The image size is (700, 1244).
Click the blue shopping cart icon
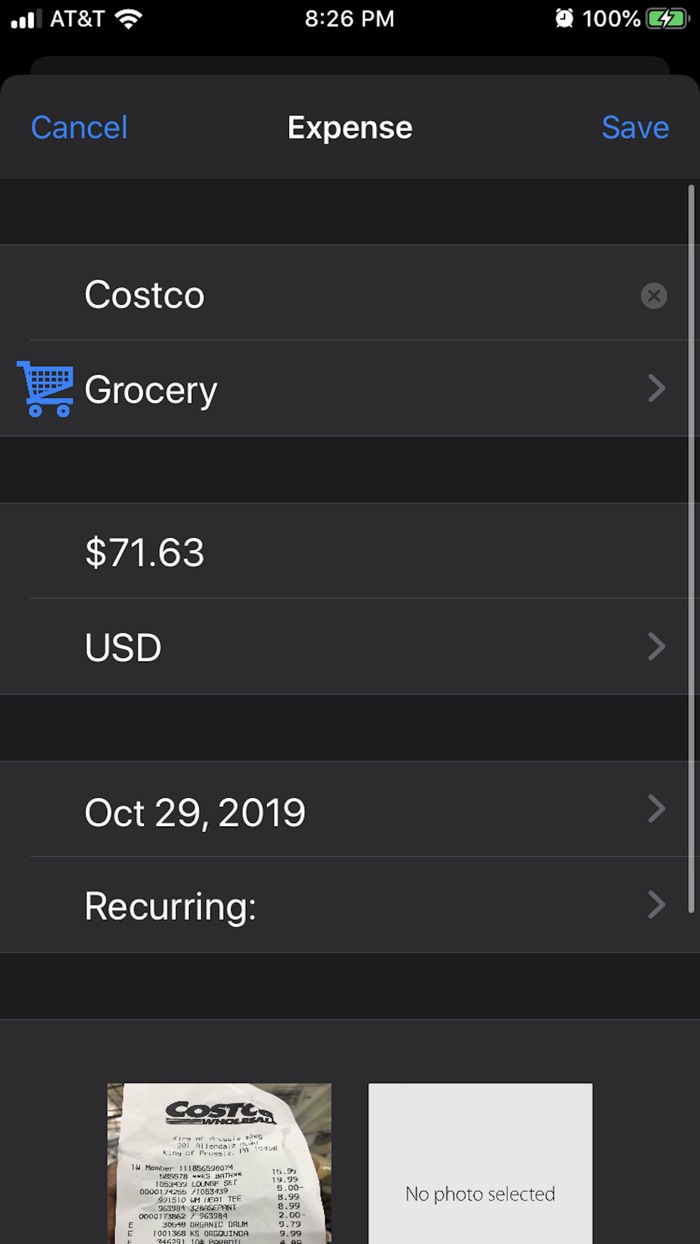click(x=45, y=389)
